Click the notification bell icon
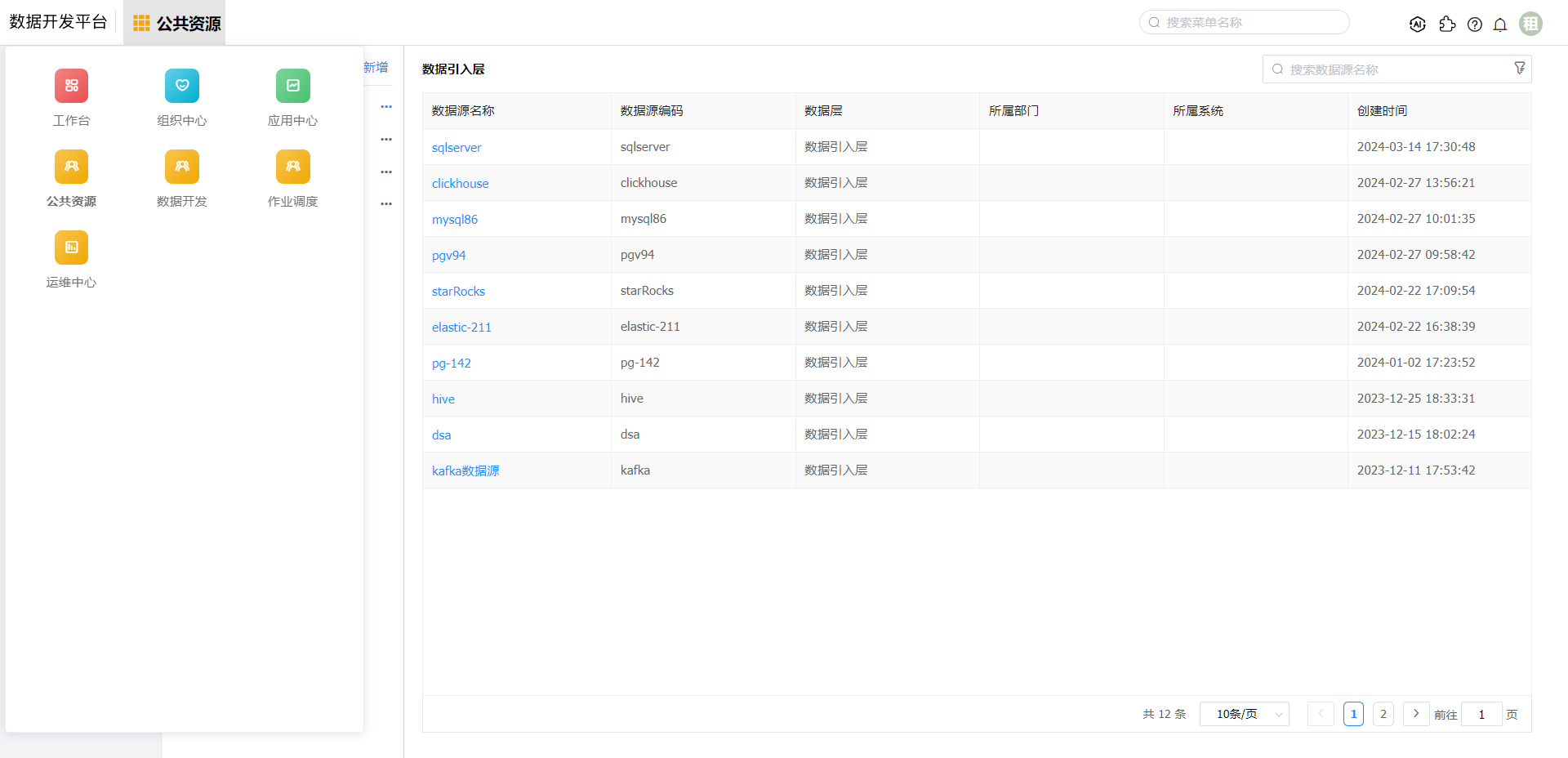Screen dimensions: 1568x758 (1499, 25)
